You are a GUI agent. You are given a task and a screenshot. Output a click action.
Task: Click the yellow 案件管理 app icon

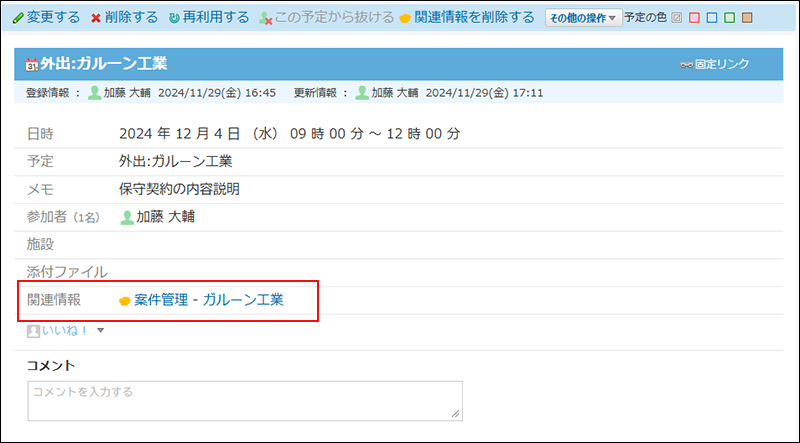click(125, 301)
